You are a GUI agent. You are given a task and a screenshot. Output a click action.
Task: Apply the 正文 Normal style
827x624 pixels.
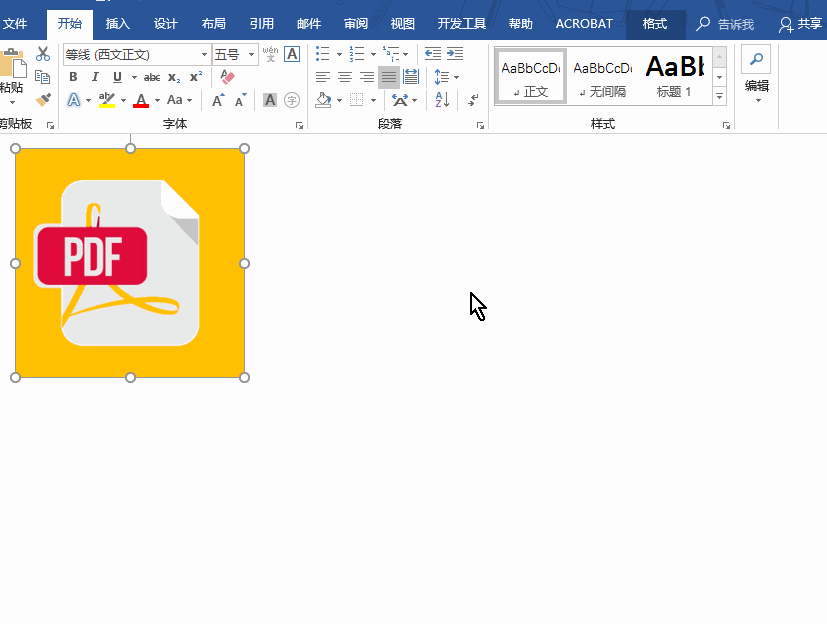pos(531,76)
